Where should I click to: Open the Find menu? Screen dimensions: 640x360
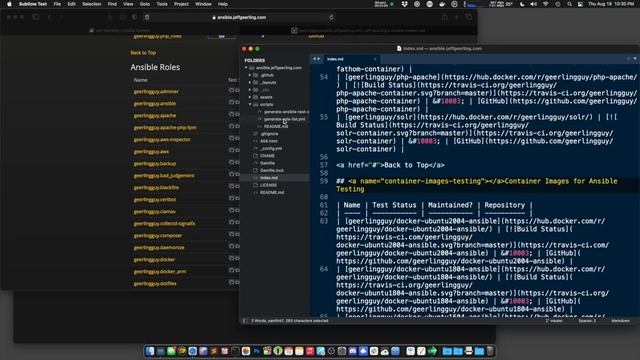(x=112, y=4)
